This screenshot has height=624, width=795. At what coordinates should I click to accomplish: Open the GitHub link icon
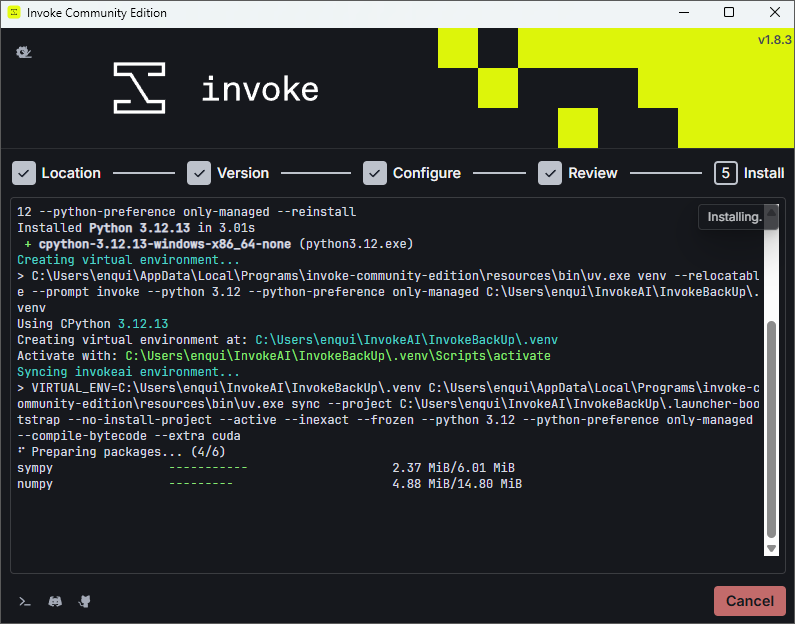pyautogui.click(x=85, y=601)
